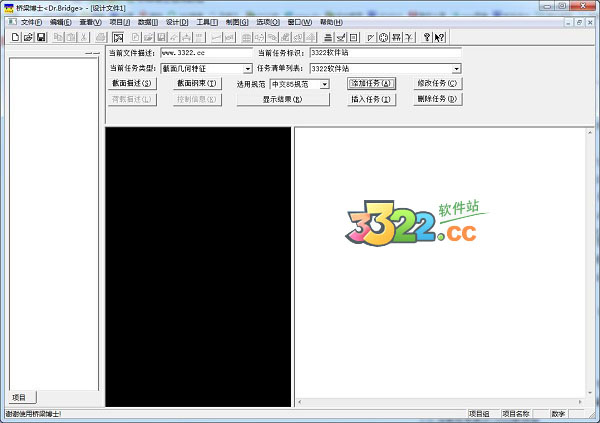Viewport: 600px width, 423px height.
Task: Open the 文件(F) menu
Action: pyautogui.click(x=31, y=22)
